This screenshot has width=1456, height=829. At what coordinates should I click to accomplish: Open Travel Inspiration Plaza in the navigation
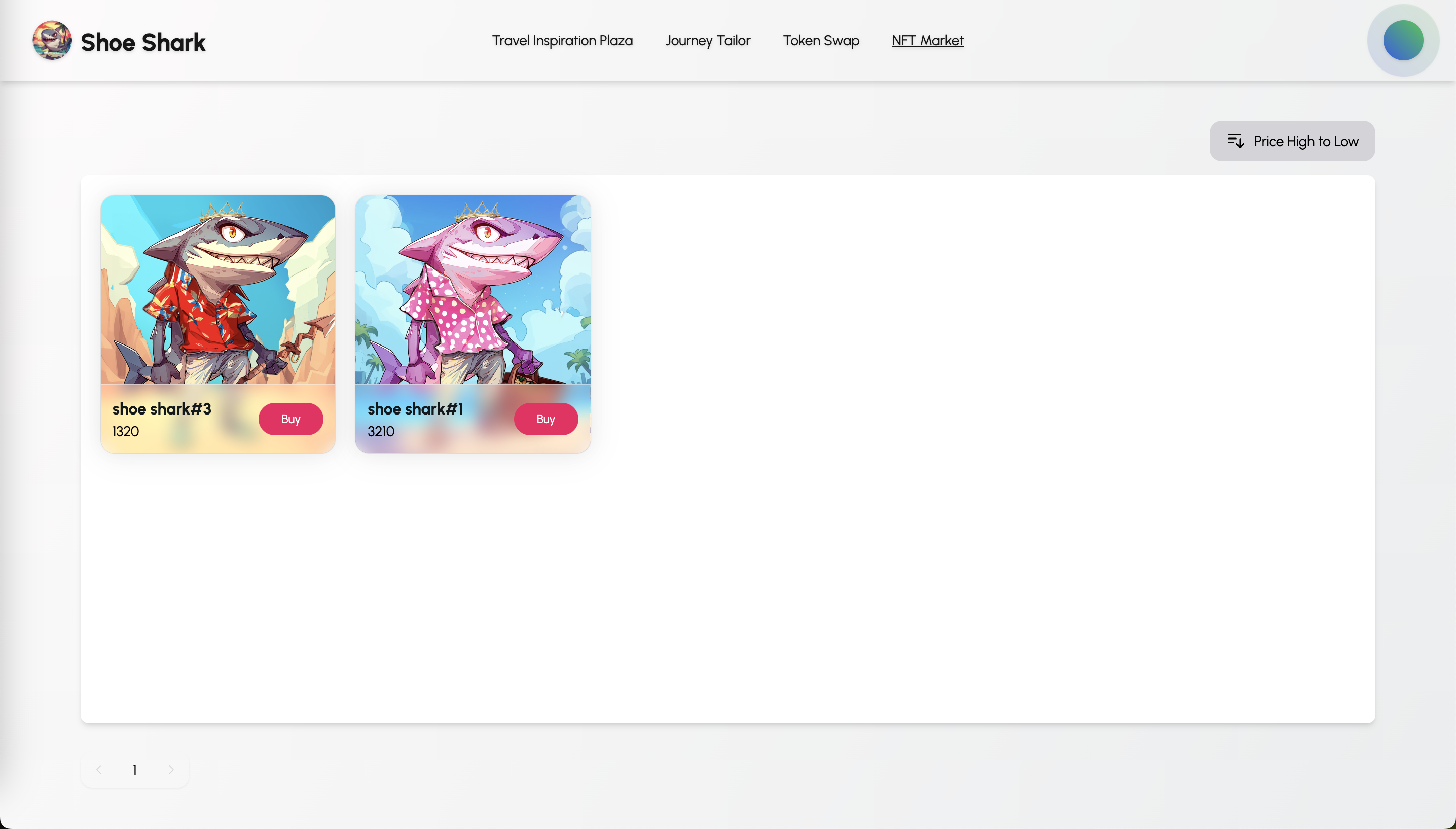562,40
